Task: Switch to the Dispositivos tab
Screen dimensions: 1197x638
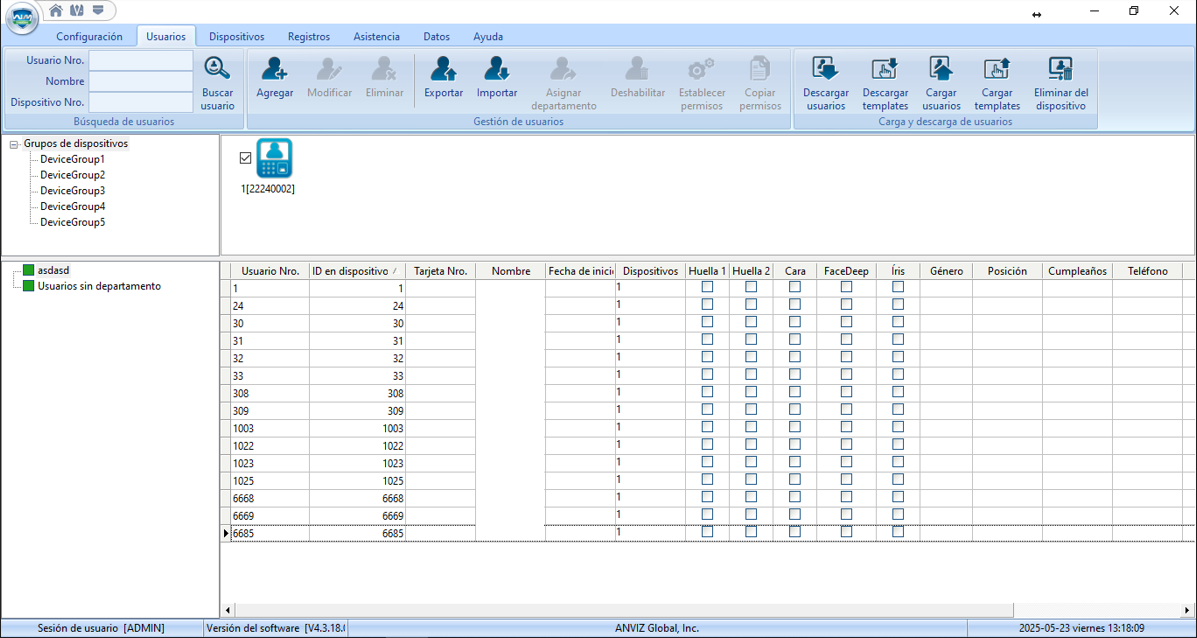Action: (x=237, y=37)
